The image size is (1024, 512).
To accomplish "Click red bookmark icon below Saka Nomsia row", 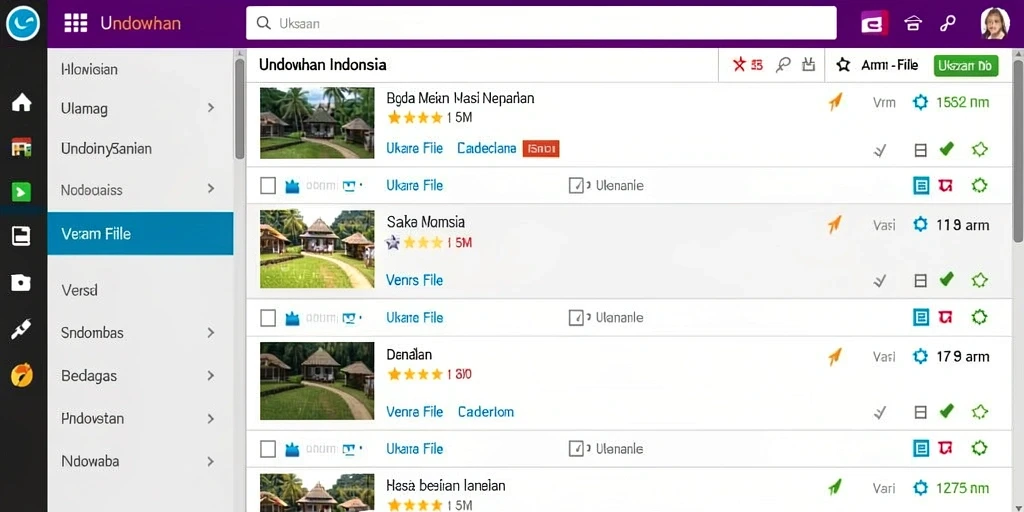I will coord(945,317).
